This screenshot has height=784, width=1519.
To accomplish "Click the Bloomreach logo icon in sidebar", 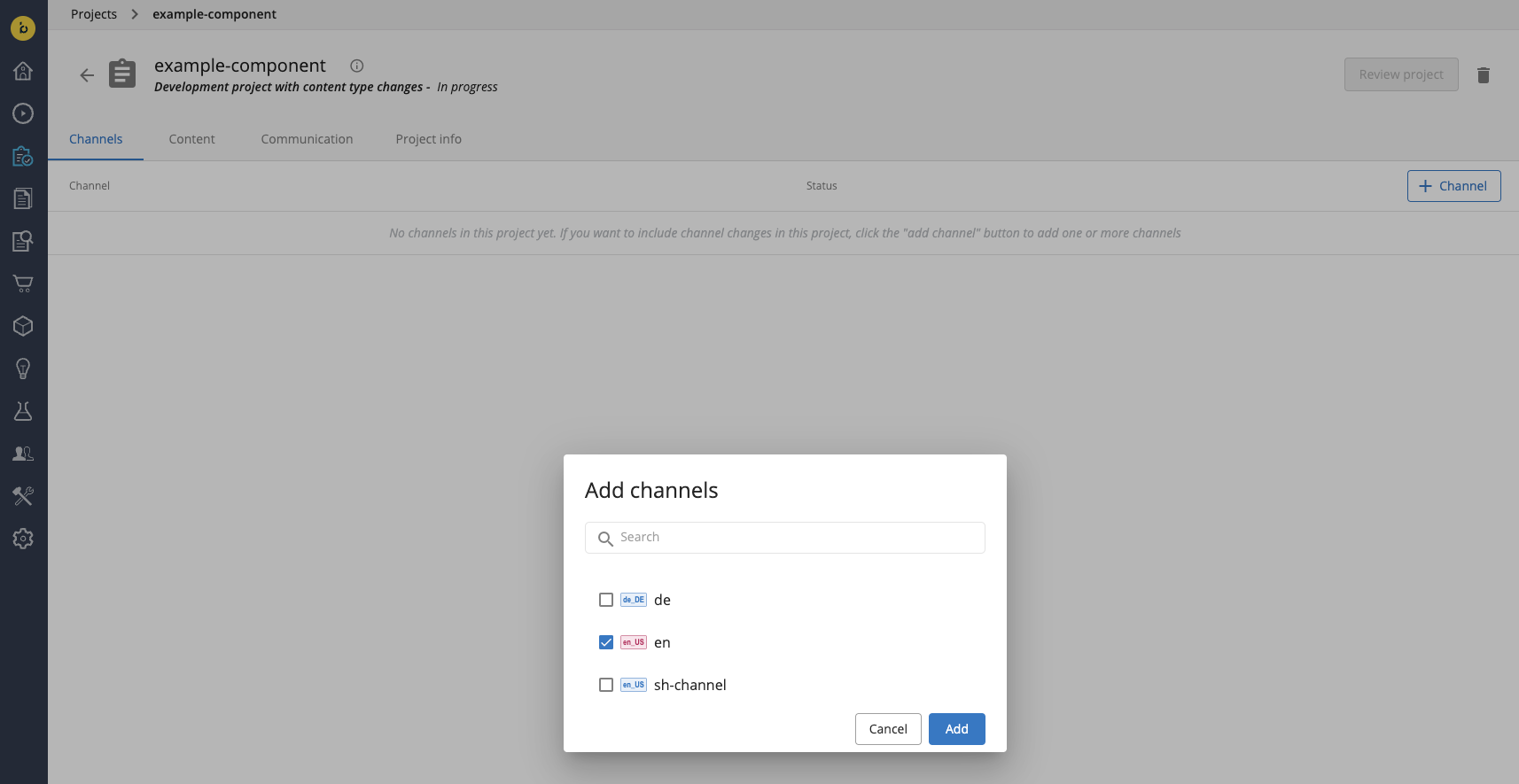I will coord(23,28).
